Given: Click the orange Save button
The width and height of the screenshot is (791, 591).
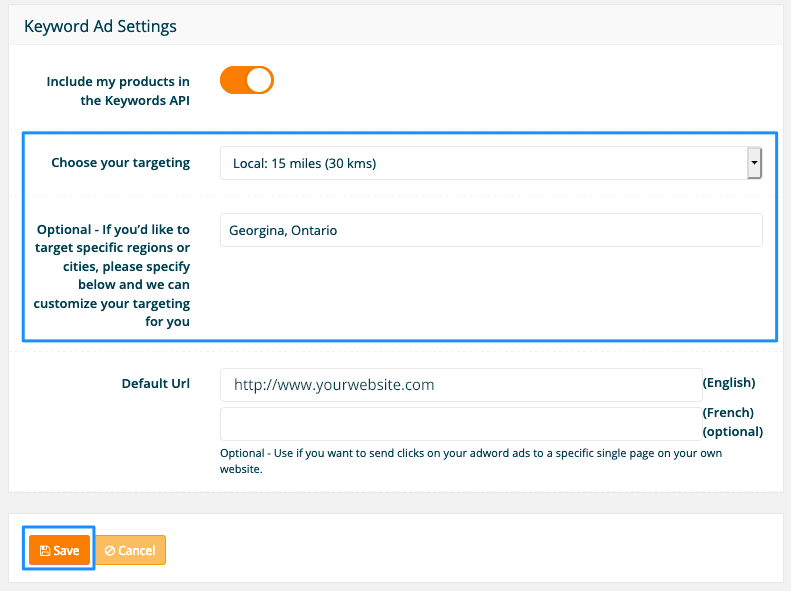Looking at the screenshot, I should click(60, 550).
